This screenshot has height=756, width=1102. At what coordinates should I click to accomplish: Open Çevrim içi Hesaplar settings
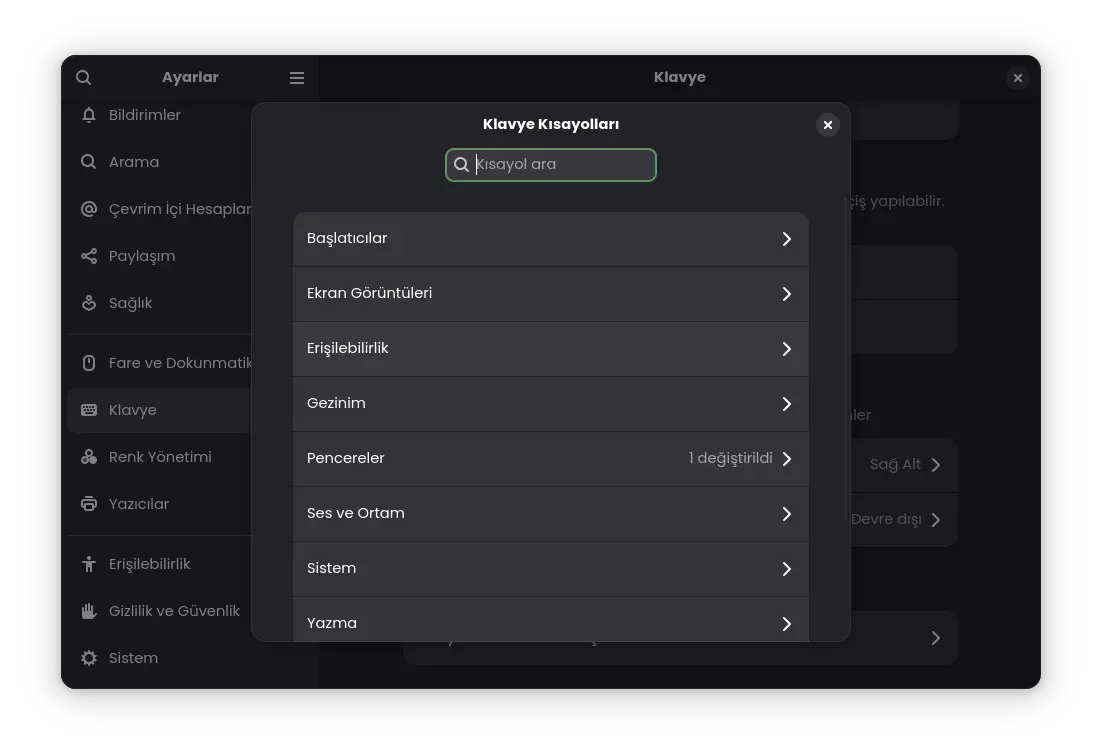point(160,209)
